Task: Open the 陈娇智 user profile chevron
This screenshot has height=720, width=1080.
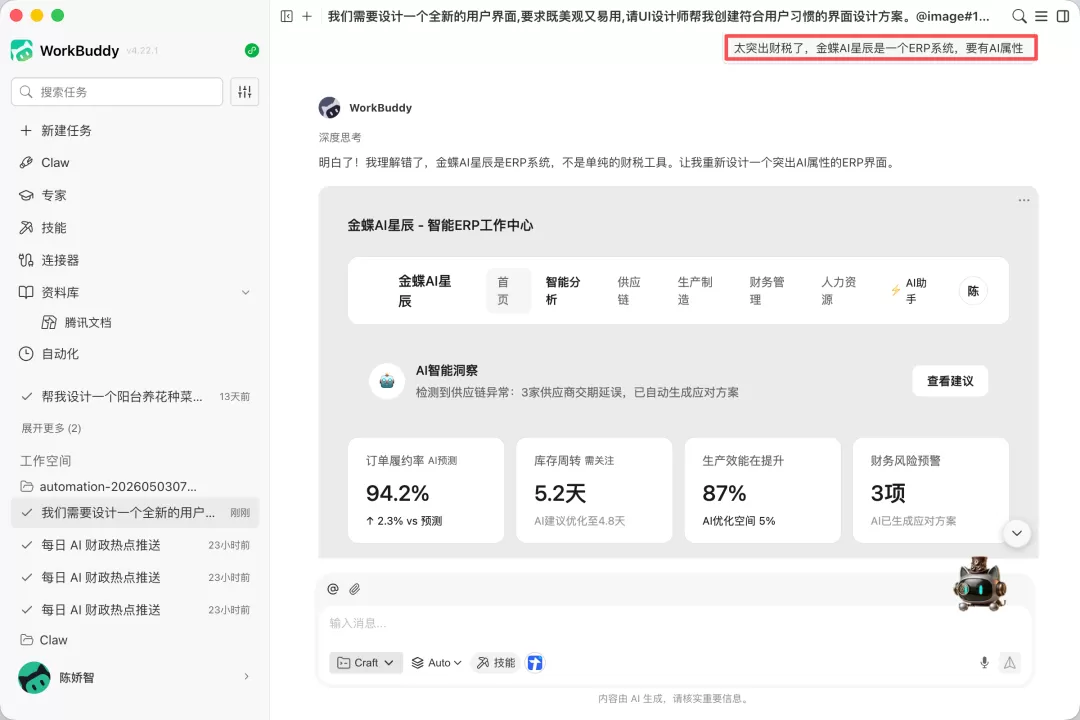Action: 247,677
